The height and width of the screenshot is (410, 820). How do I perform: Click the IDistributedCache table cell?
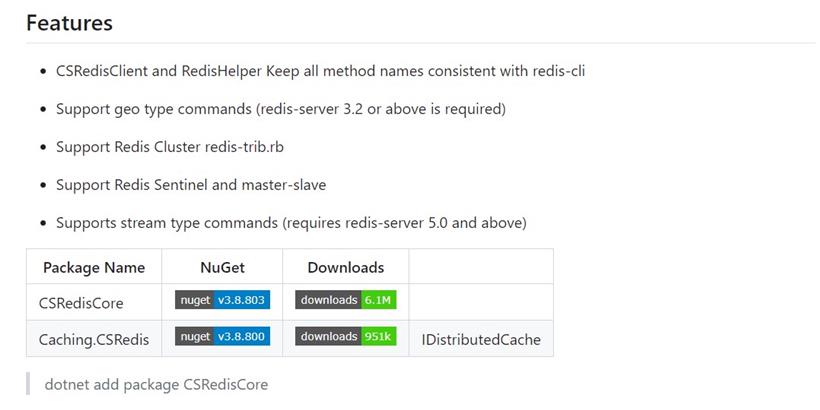481,339
